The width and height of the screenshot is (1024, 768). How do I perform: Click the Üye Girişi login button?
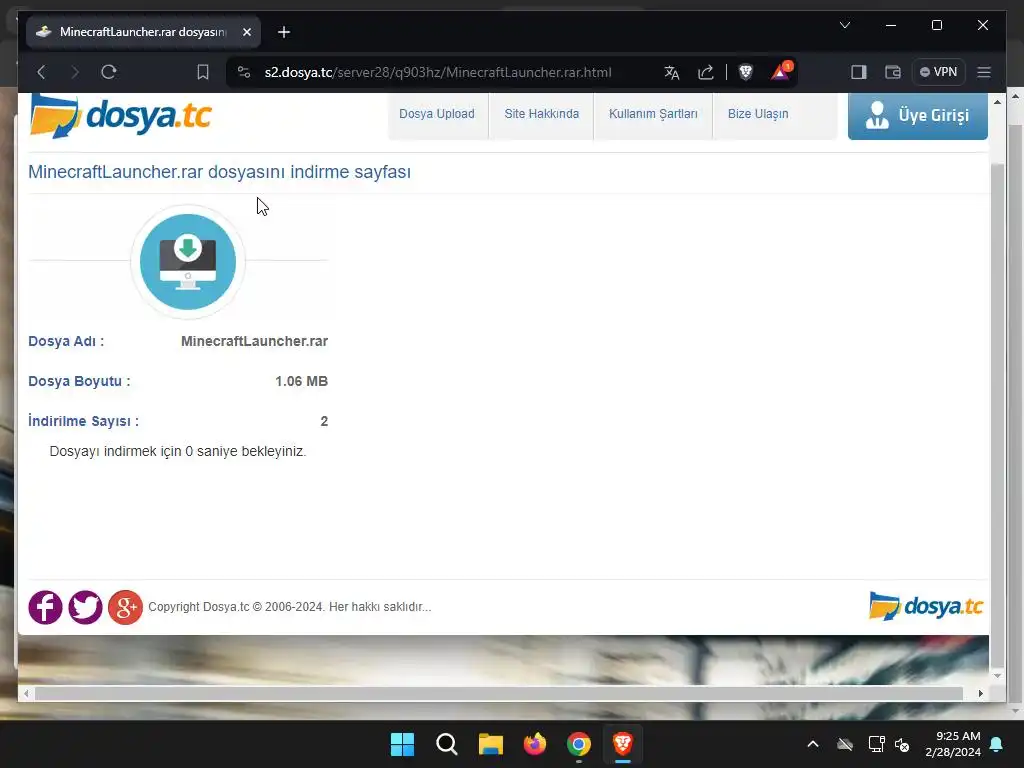point(918,116)
